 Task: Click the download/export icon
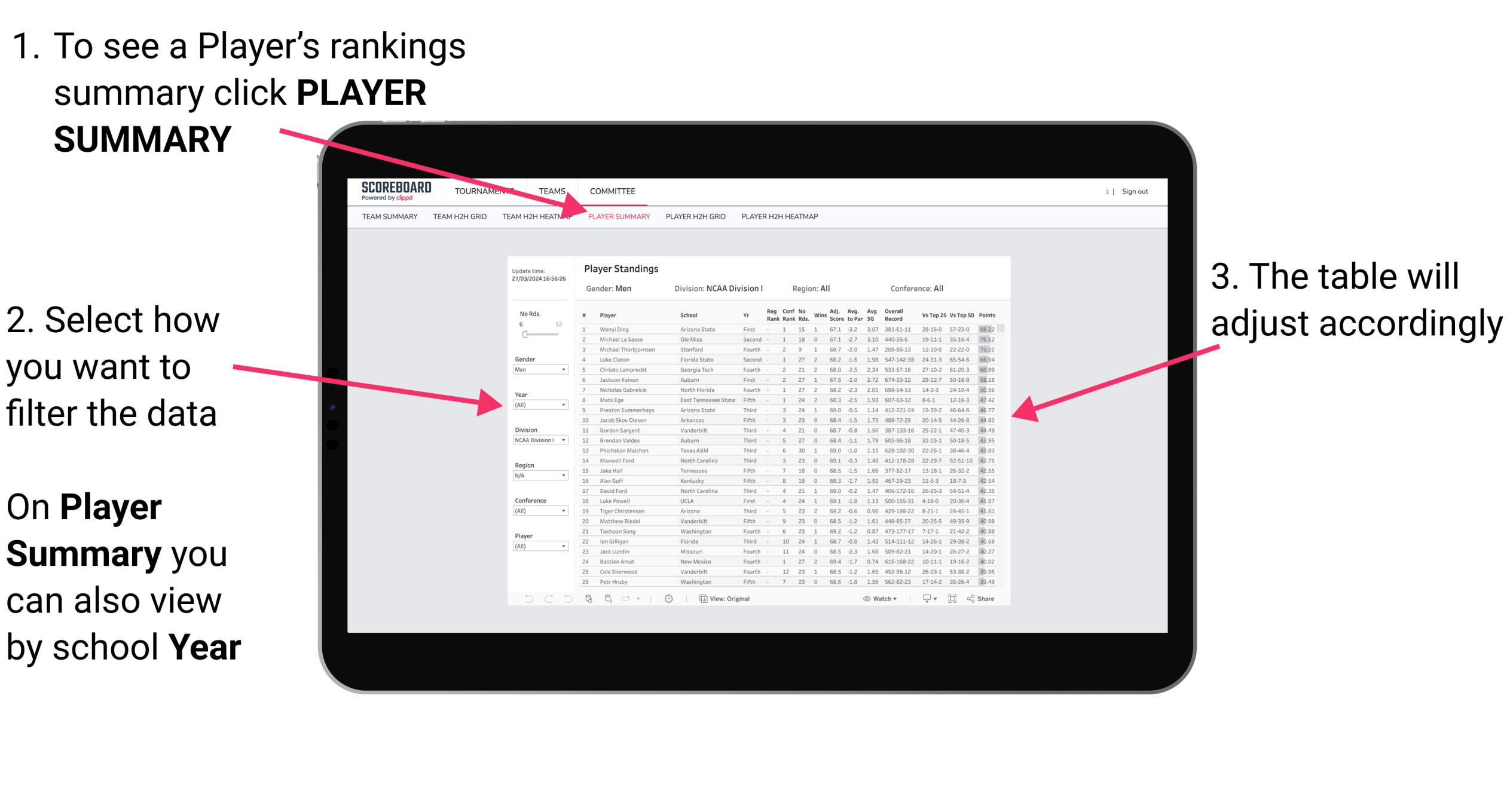(931, 599)
